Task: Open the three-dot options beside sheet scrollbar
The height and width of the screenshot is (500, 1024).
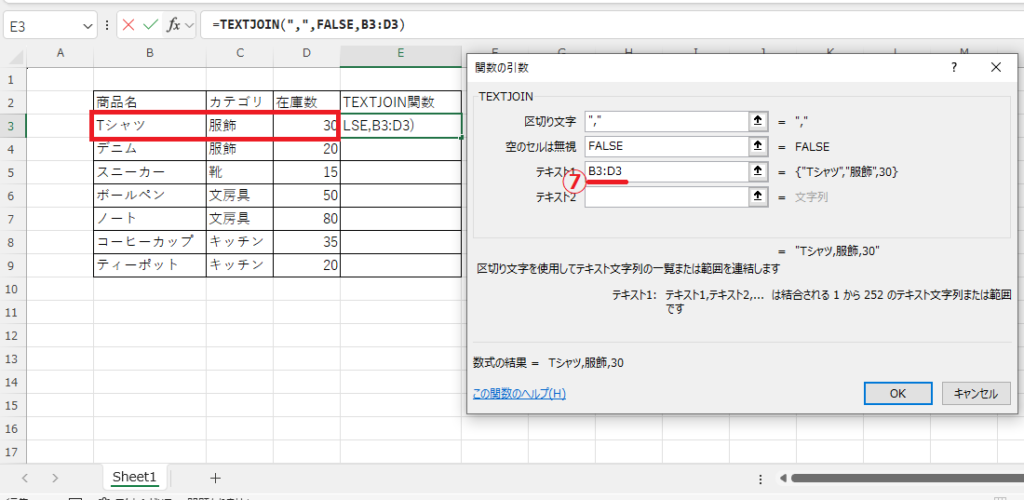Action: pyautogui.click(x=761, y=478)
